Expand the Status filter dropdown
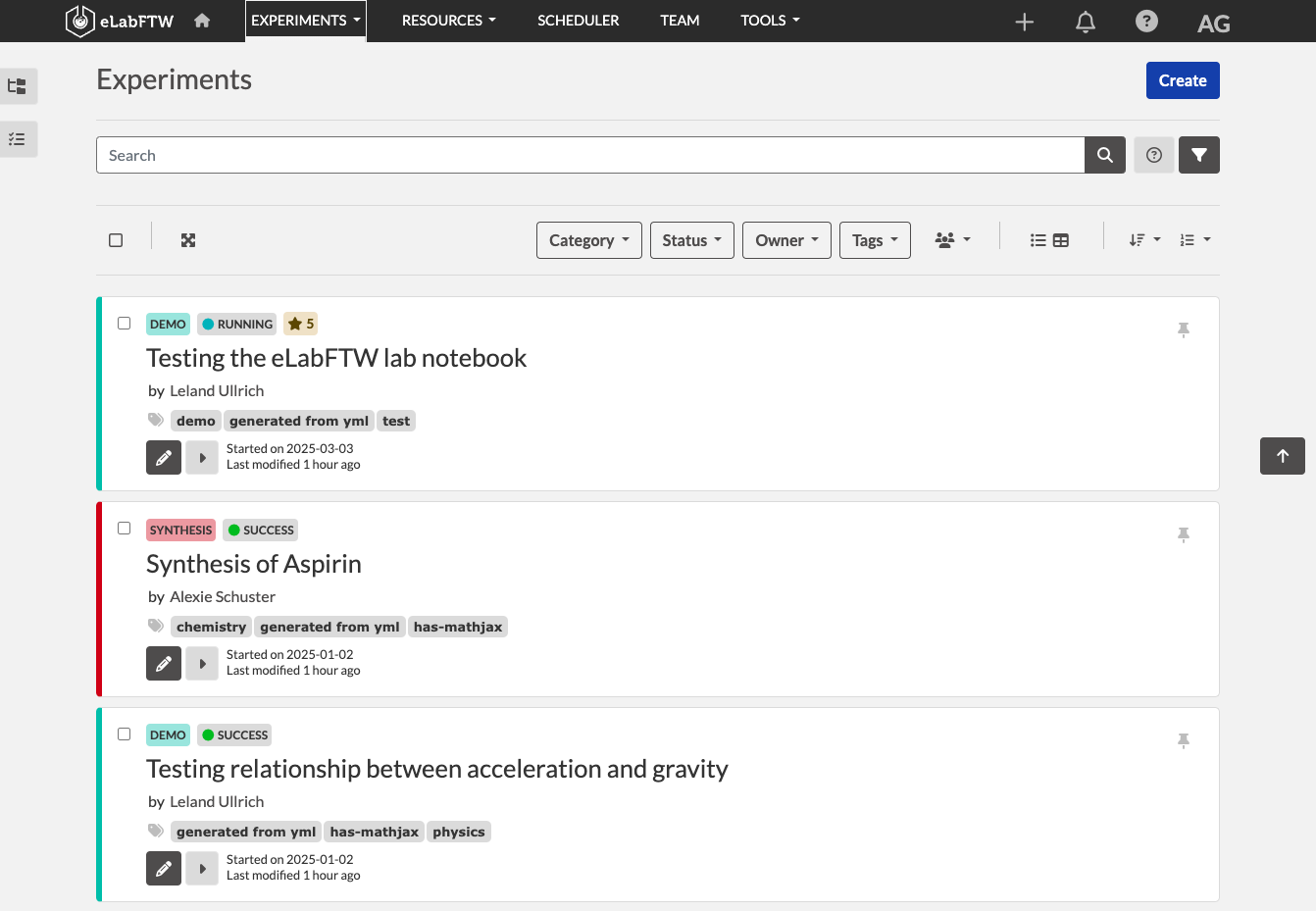 tap(692, 240)
